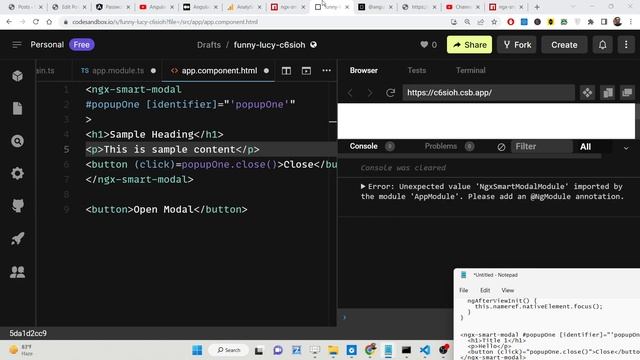Open Notepad Edit menu
Screen dimensions: 640x360
tap(485, 290)
